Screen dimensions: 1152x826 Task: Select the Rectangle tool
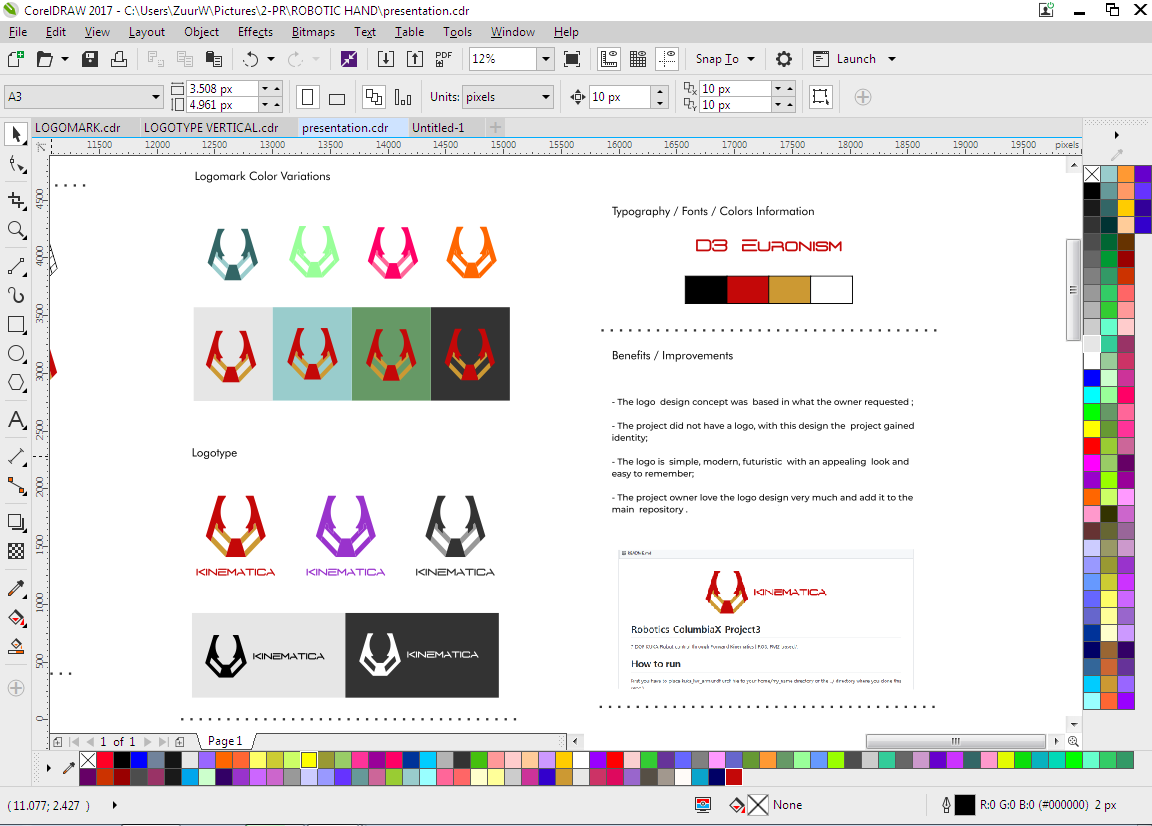(x=16, y=325)
